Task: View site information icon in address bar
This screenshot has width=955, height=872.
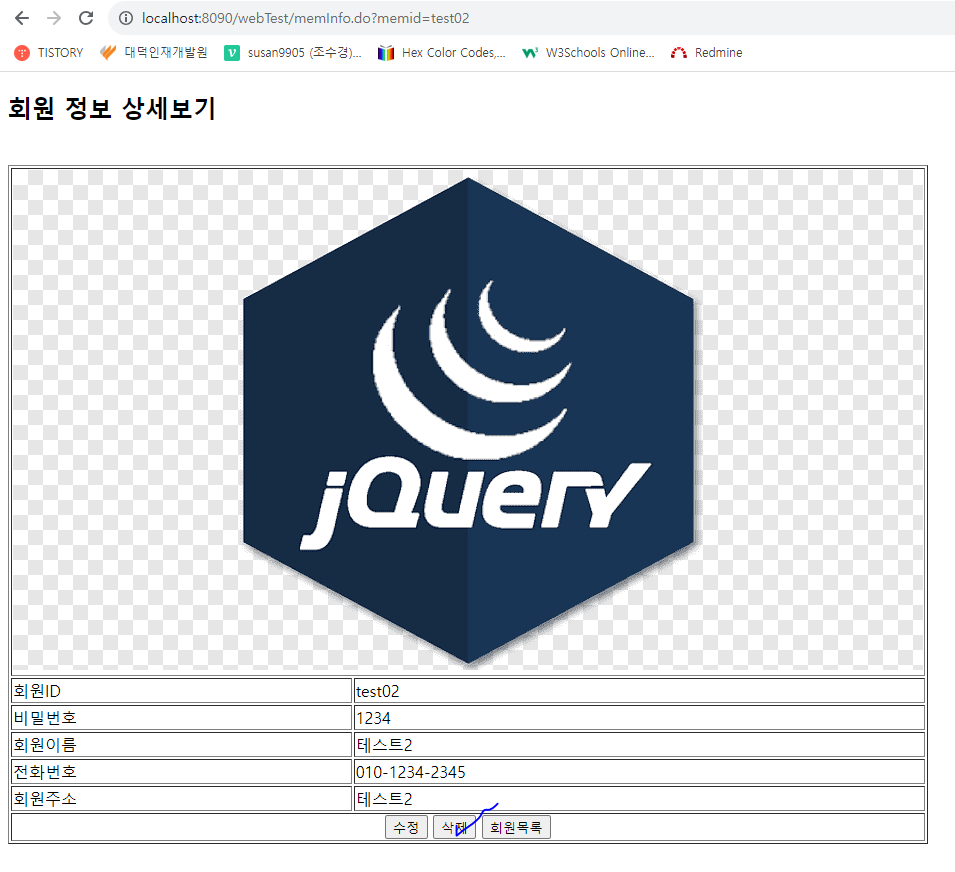Action: [125, 18]
